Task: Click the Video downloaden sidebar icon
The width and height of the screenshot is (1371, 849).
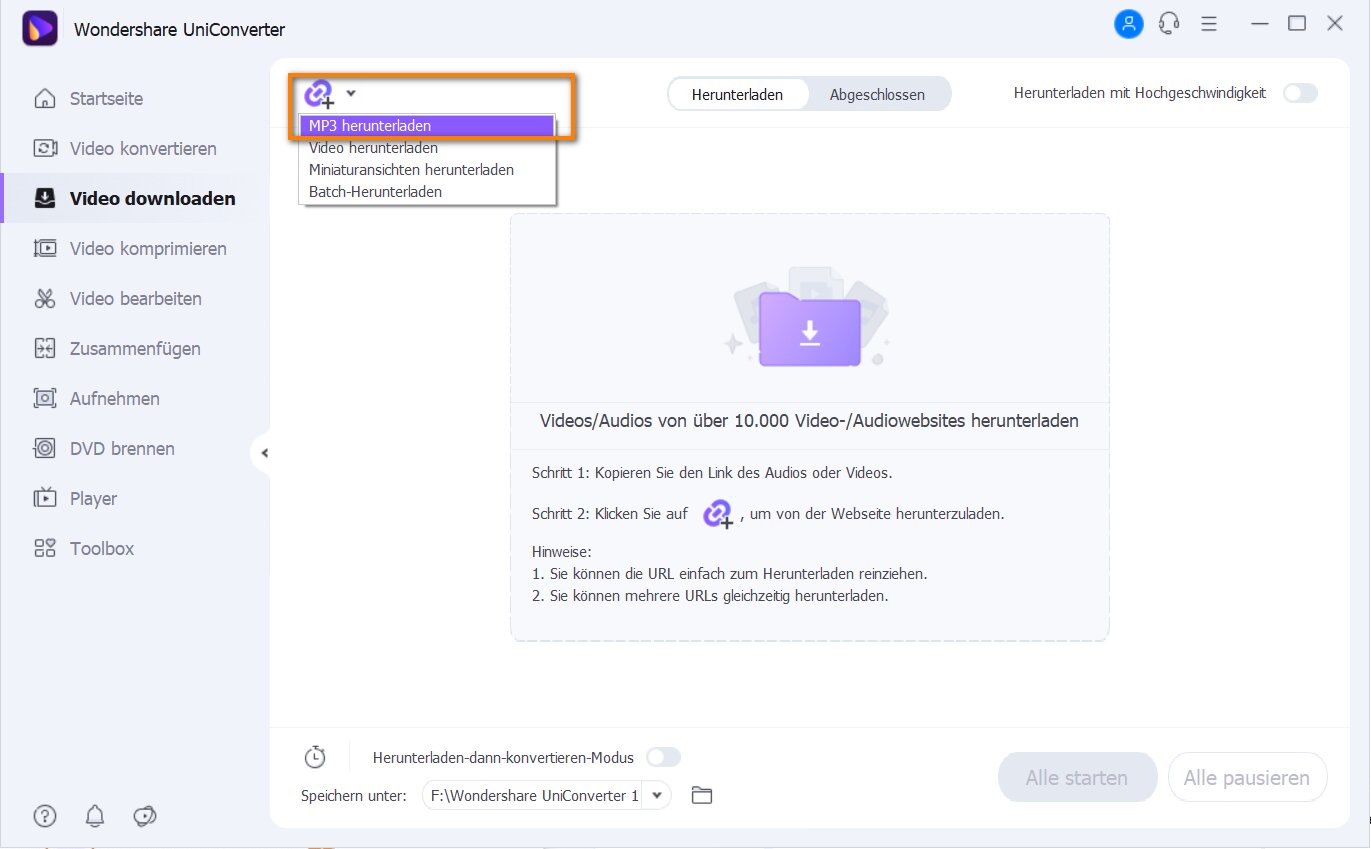Action: click(x=45, y=198)
